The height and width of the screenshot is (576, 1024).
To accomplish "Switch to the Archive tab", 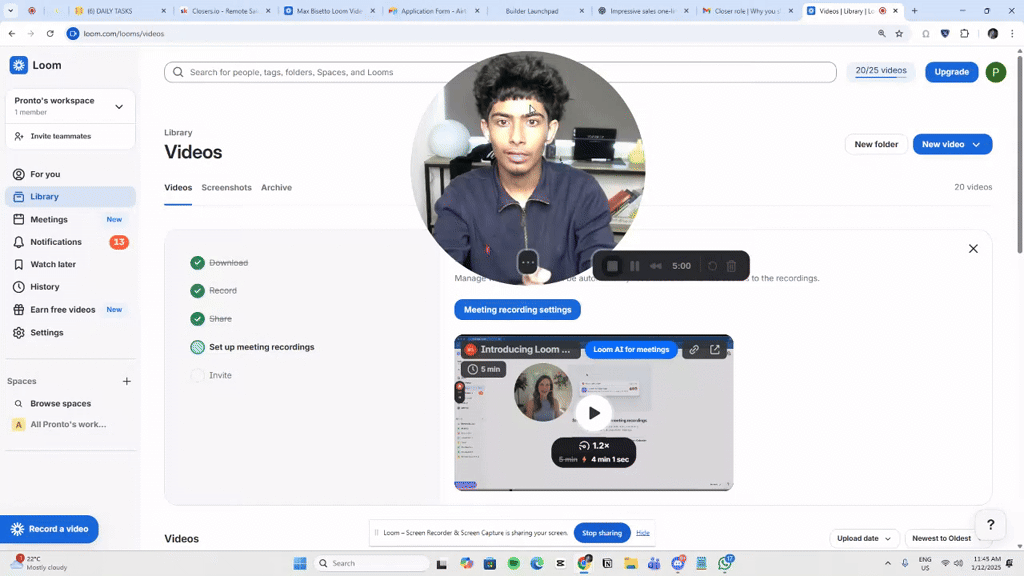I will [x=276, y=187].
